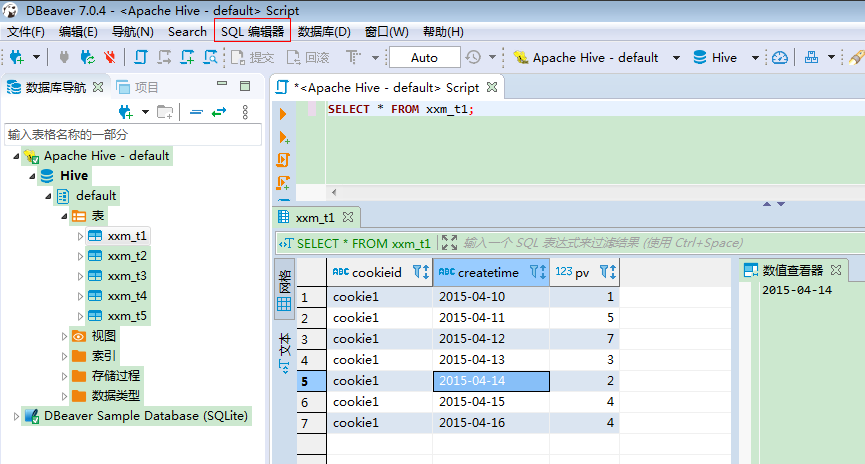Screen dimensions: 865x464
Task: Expand the 视图 views folder
Action: pyautogui.click(x=64, y=336)
